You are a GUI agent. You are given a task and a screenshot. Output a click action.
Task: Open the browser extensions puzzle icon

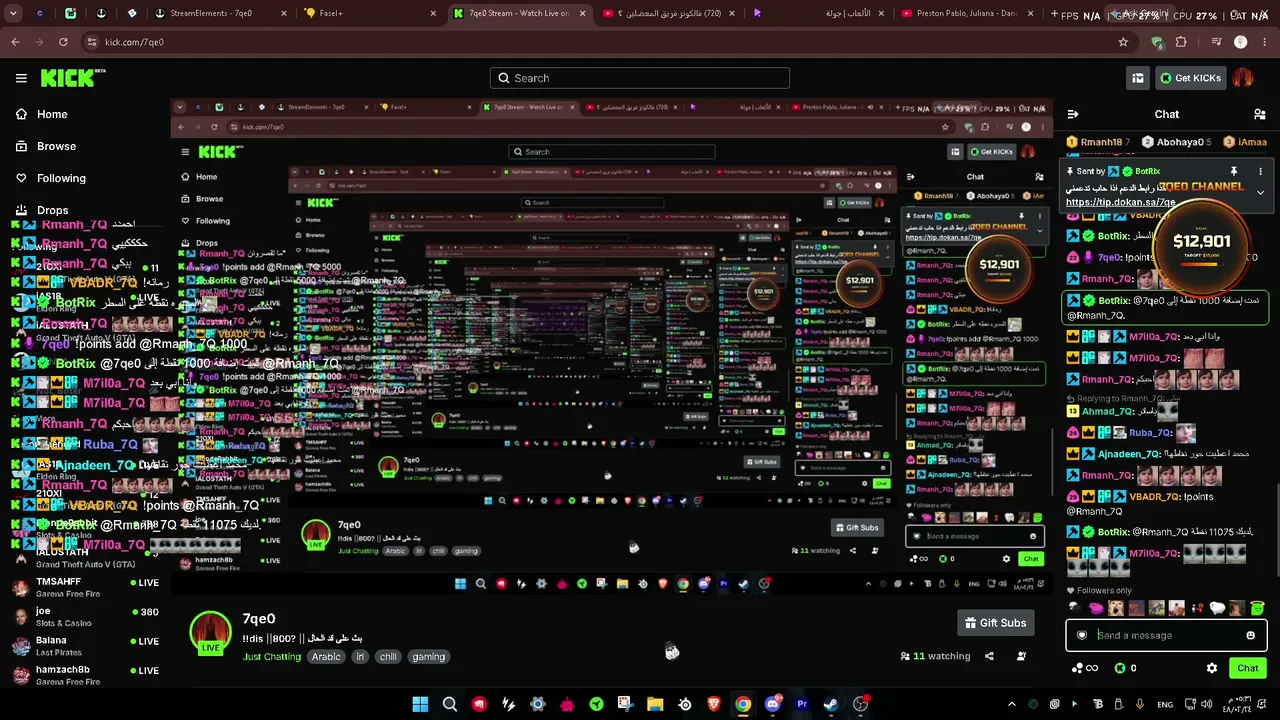1181,42
